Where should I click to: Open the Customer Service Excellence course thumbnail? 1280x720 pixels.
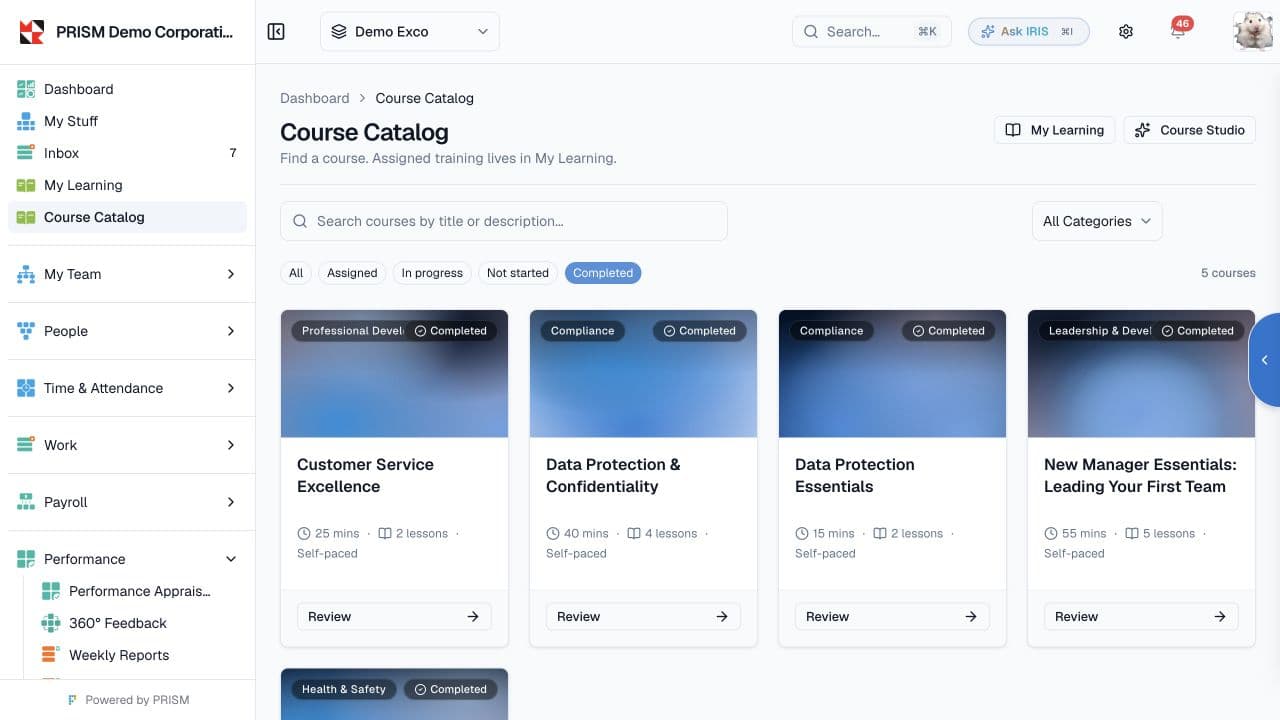tap(394, 374)
